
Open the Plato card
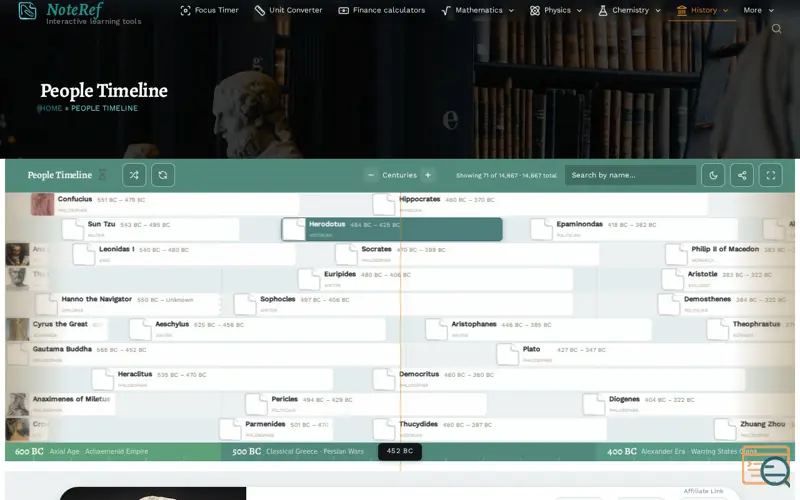click(645, 354)
